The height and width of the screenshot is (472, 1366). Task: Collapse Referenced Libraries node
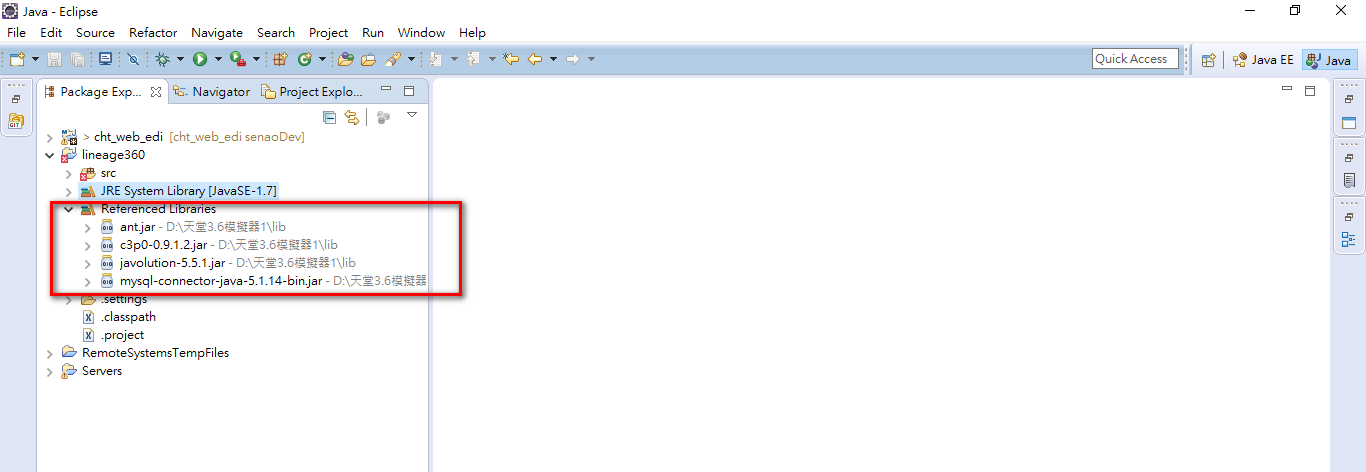click(68, 209)
